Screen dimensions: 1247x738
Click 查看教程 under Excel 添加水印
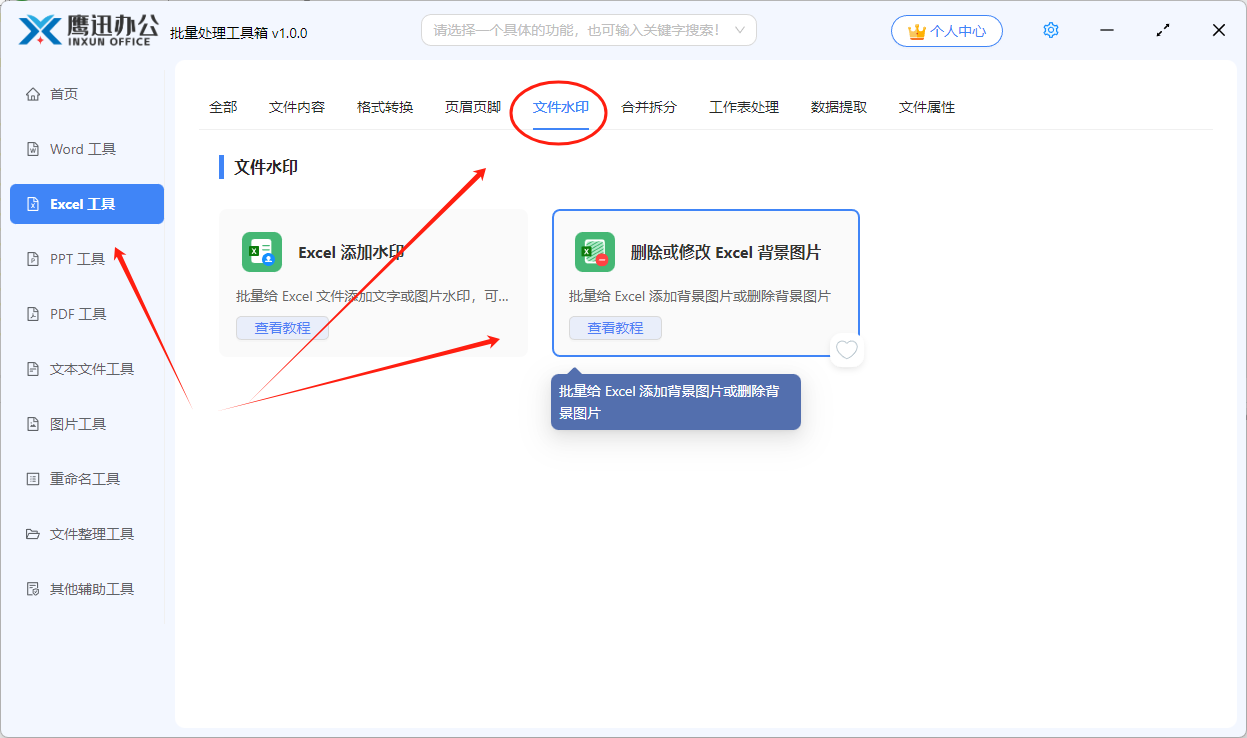coord(282,328)
